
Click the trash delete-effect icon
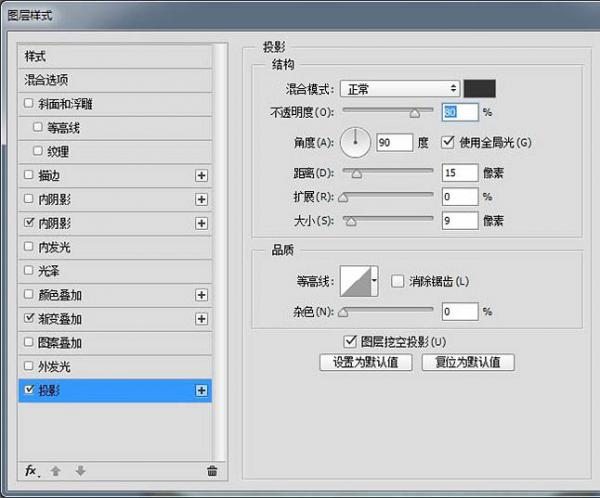[212, 471]
